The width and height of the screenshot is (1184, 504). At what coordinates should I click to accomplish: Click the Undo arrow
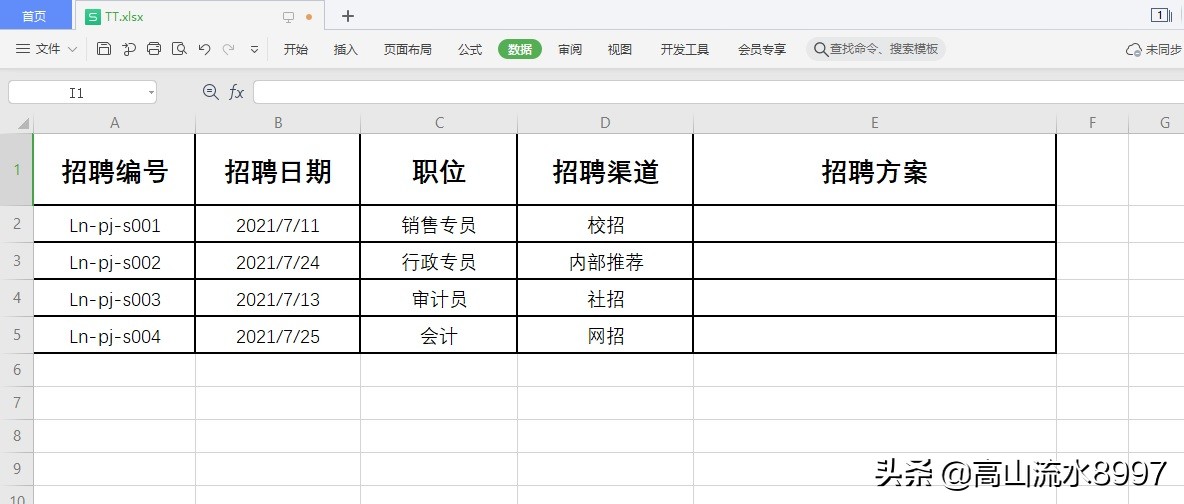(x=204, y=49)
